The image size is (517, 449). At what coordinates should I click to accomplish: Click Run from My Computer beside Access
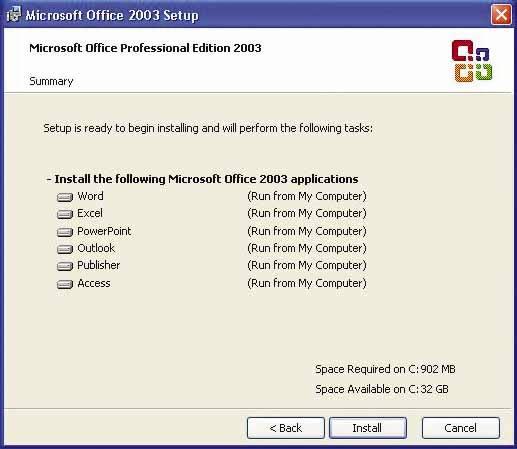coord(307,283)
